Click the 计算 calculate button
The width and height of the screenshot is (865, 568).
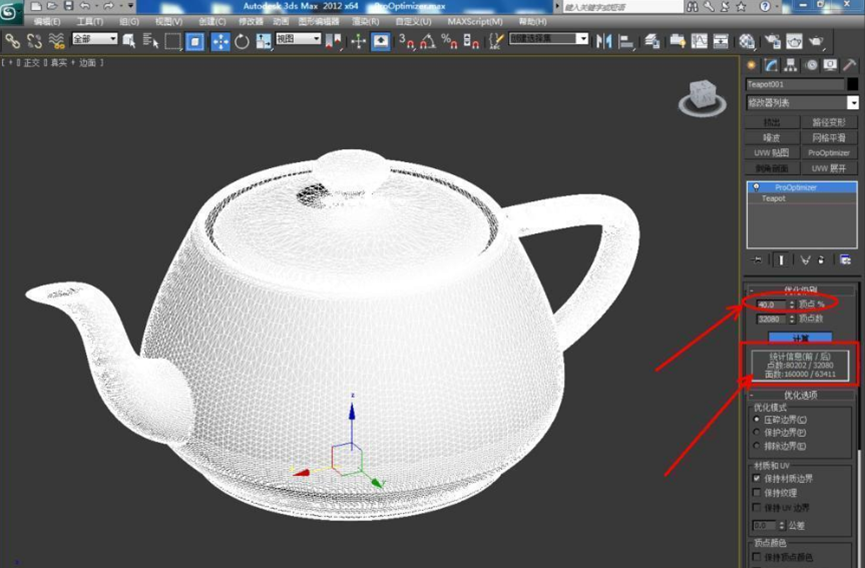pyautogui.click(x=800, y=337)
